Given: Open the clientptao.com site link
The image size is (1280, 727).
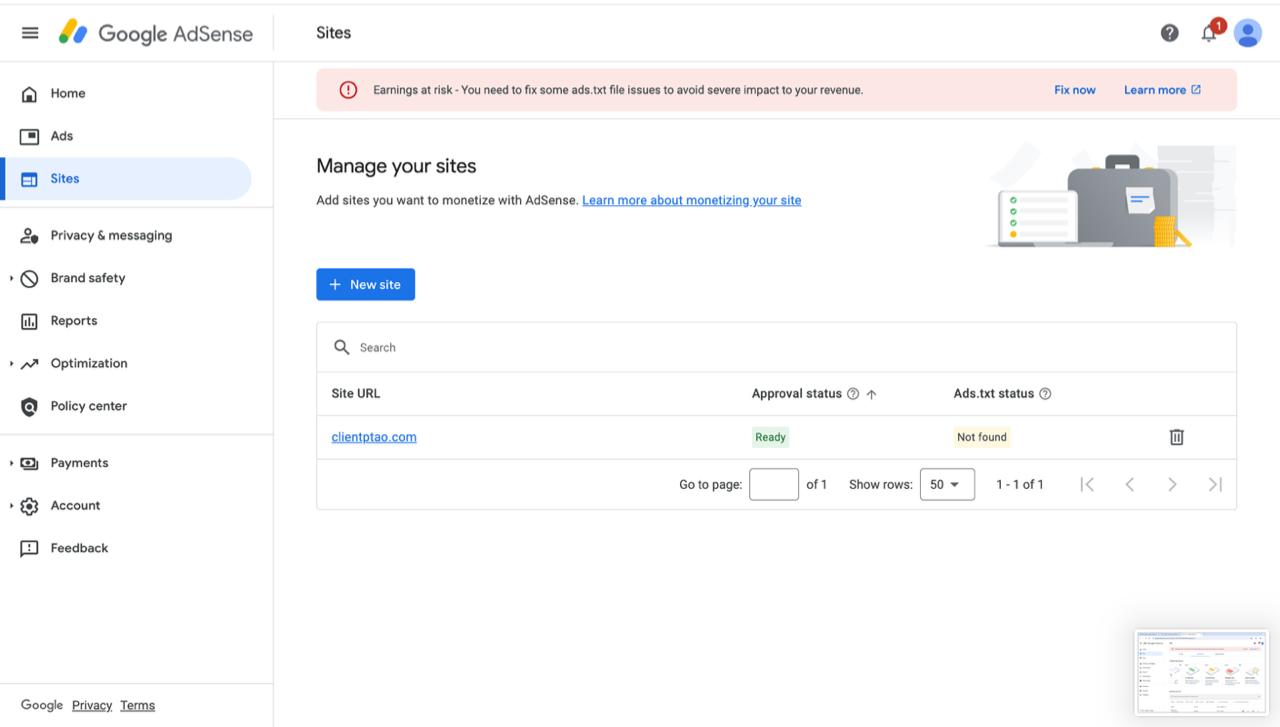Looking at the screenshot, I should [x=374, y=437].
